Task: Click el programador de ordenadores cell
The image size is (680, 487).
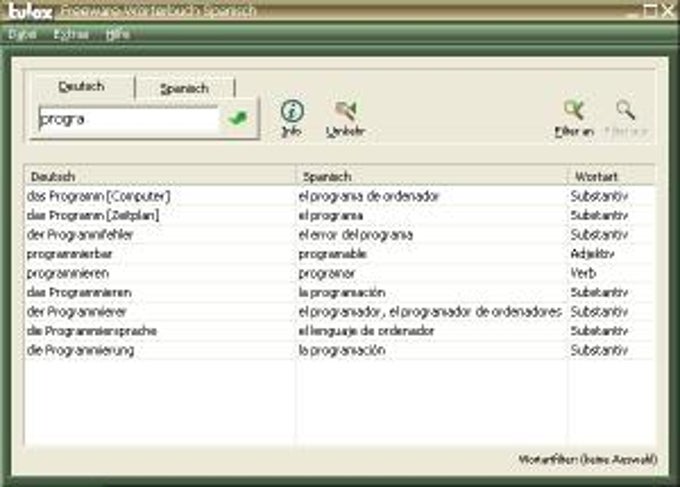Action: click(430, 312)
